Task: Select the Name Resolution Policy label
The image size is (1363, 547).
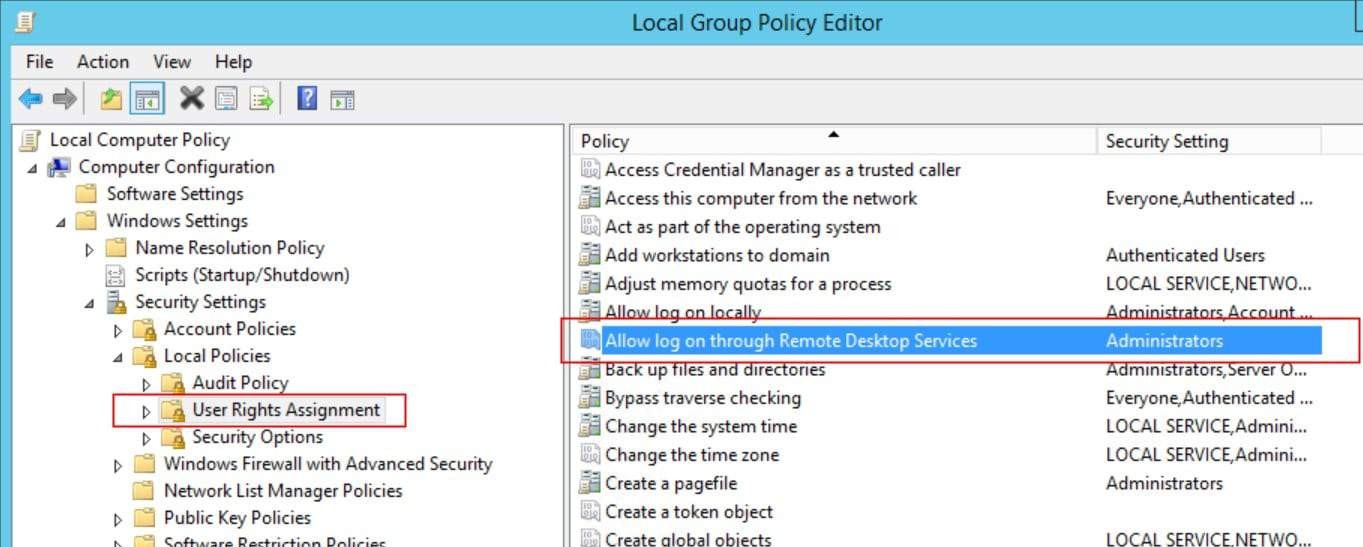Action: click(x=230, y=248)
